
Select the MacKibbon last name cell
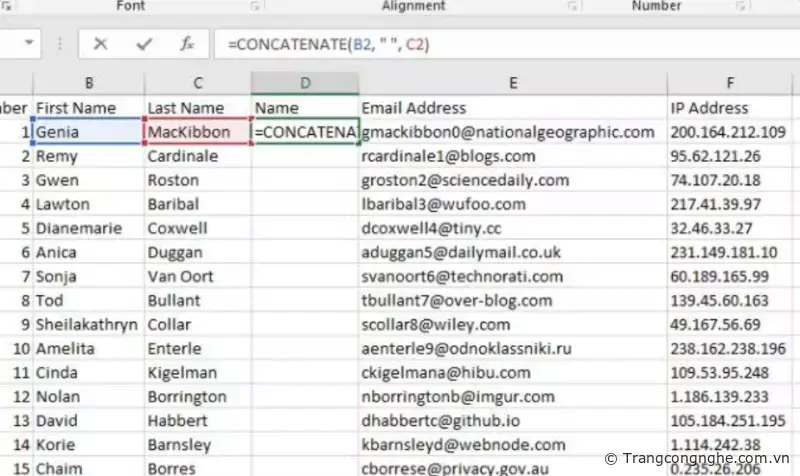pyautogui.click(x=197, y=132)
